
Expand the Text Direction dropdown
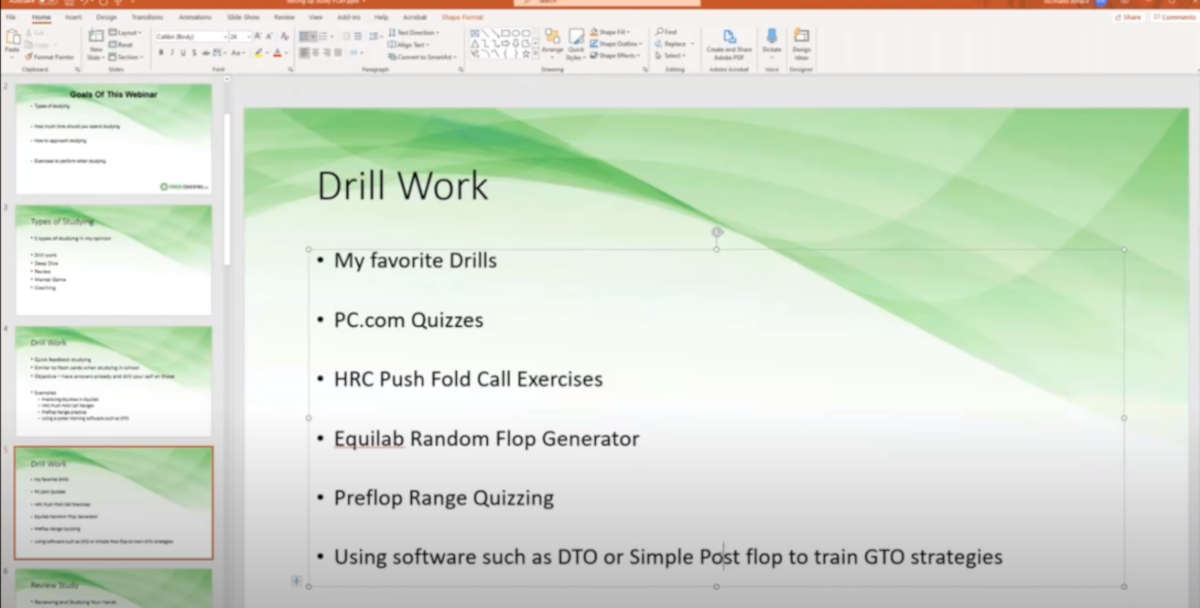point(412,32)
